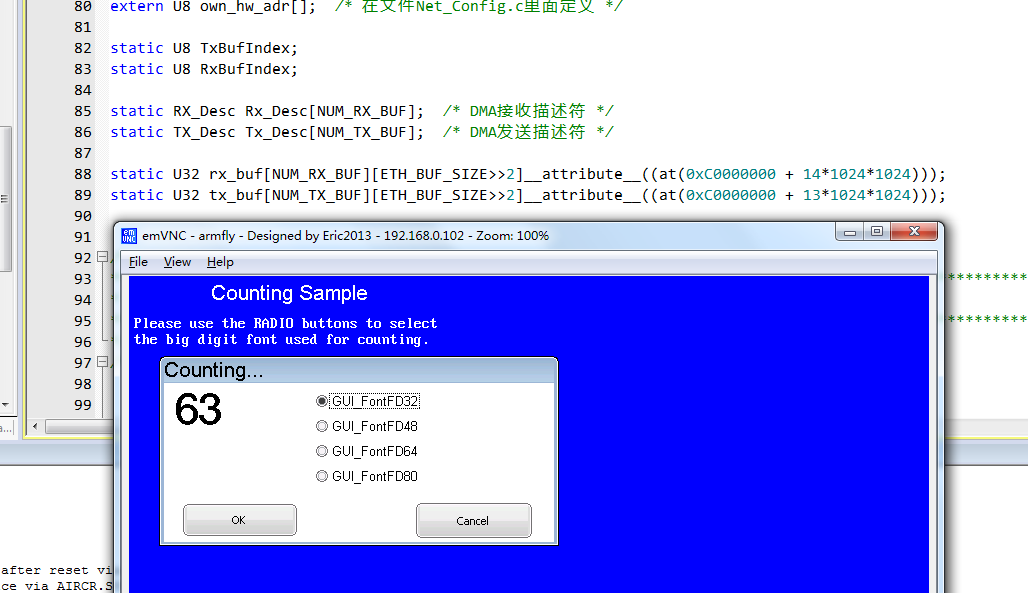Open the Help menu in emVNC
Screen dimensions: 1028x593
(x=220, y=262)
